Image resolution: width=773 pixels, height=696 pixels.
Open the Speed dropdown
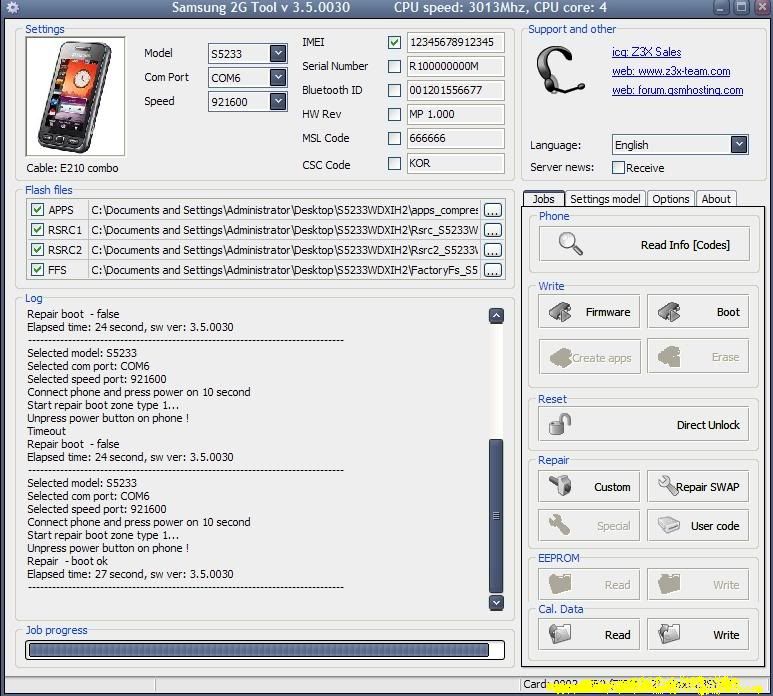click(x=278, y=101)
